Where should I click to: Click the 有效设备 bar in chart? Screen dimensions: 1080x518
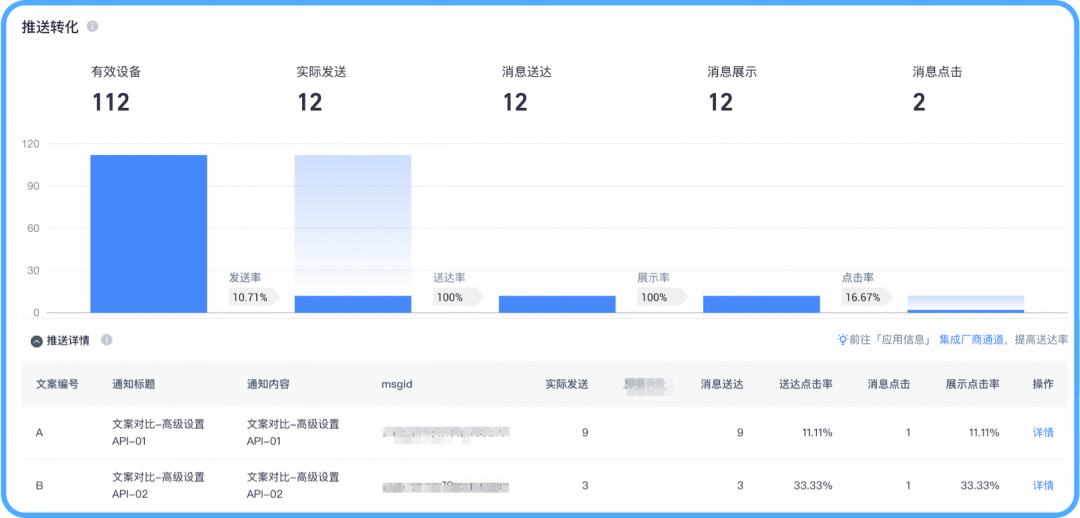click(149, 234)
